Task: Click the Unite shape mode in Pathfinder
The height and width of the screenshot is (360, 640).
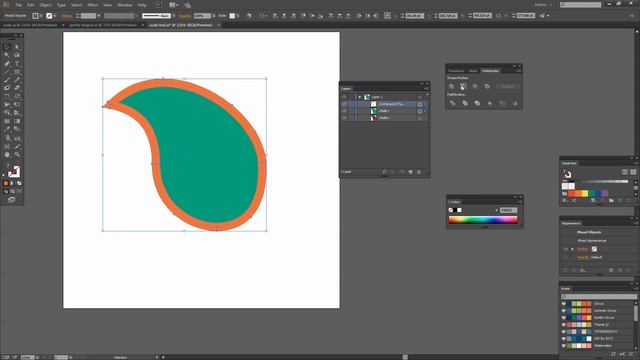Action: pyautogui.click(x=451, y=86)
